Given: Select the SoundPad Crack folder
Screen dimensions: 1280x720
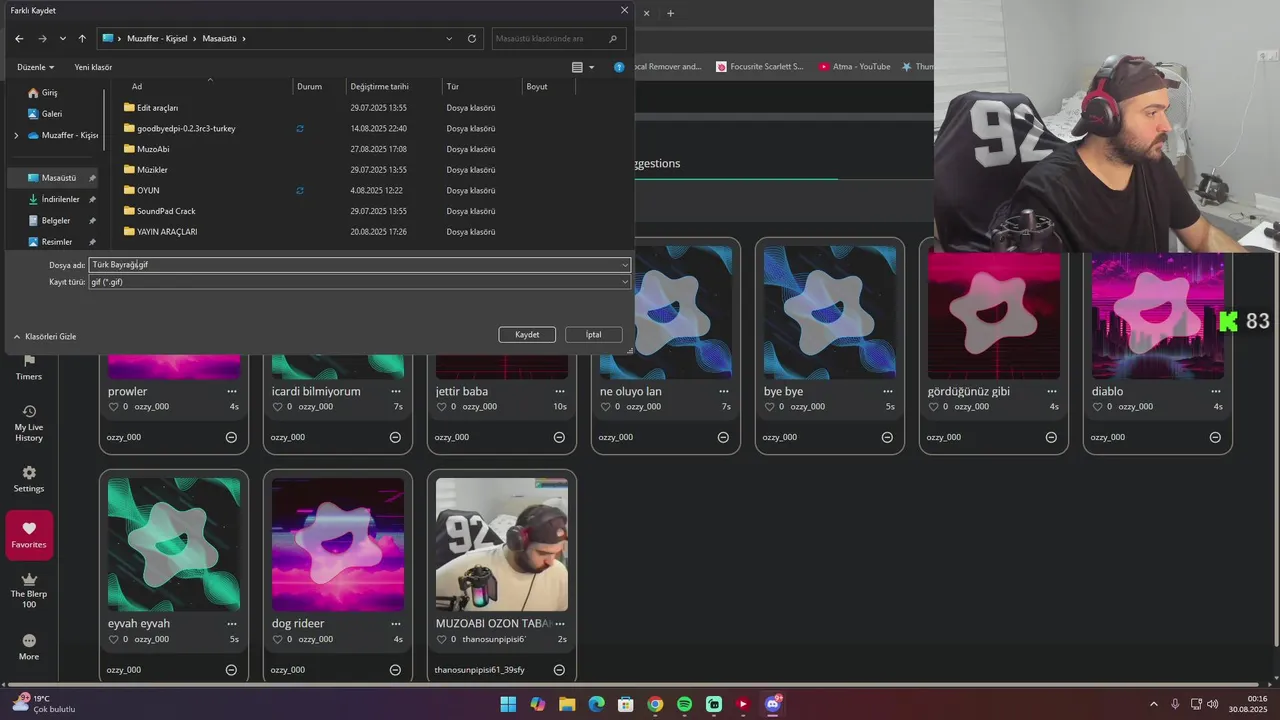Looking at the screenshot, I should pos(166,211).
